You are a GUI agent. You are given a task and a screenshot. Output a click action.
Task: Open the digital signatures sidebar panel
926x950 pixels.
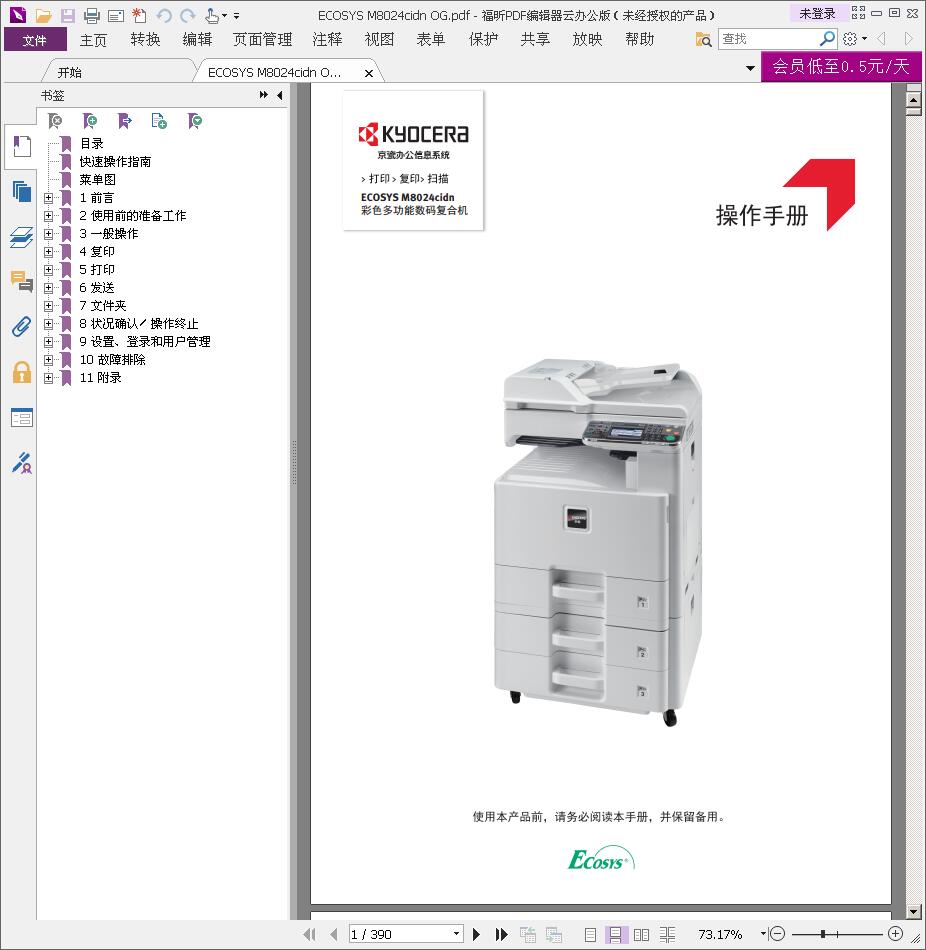point(22,463)
